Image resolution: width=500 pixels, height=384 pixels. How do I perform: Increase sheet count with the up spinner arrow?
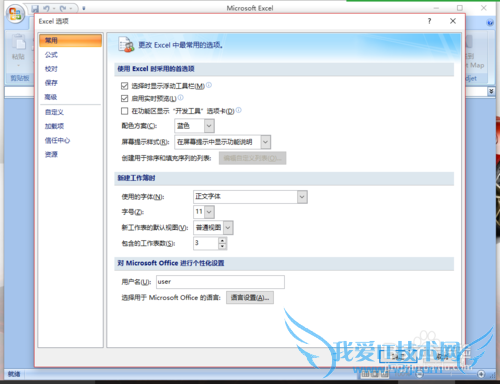pyautogui.click(x=222, y=240)
